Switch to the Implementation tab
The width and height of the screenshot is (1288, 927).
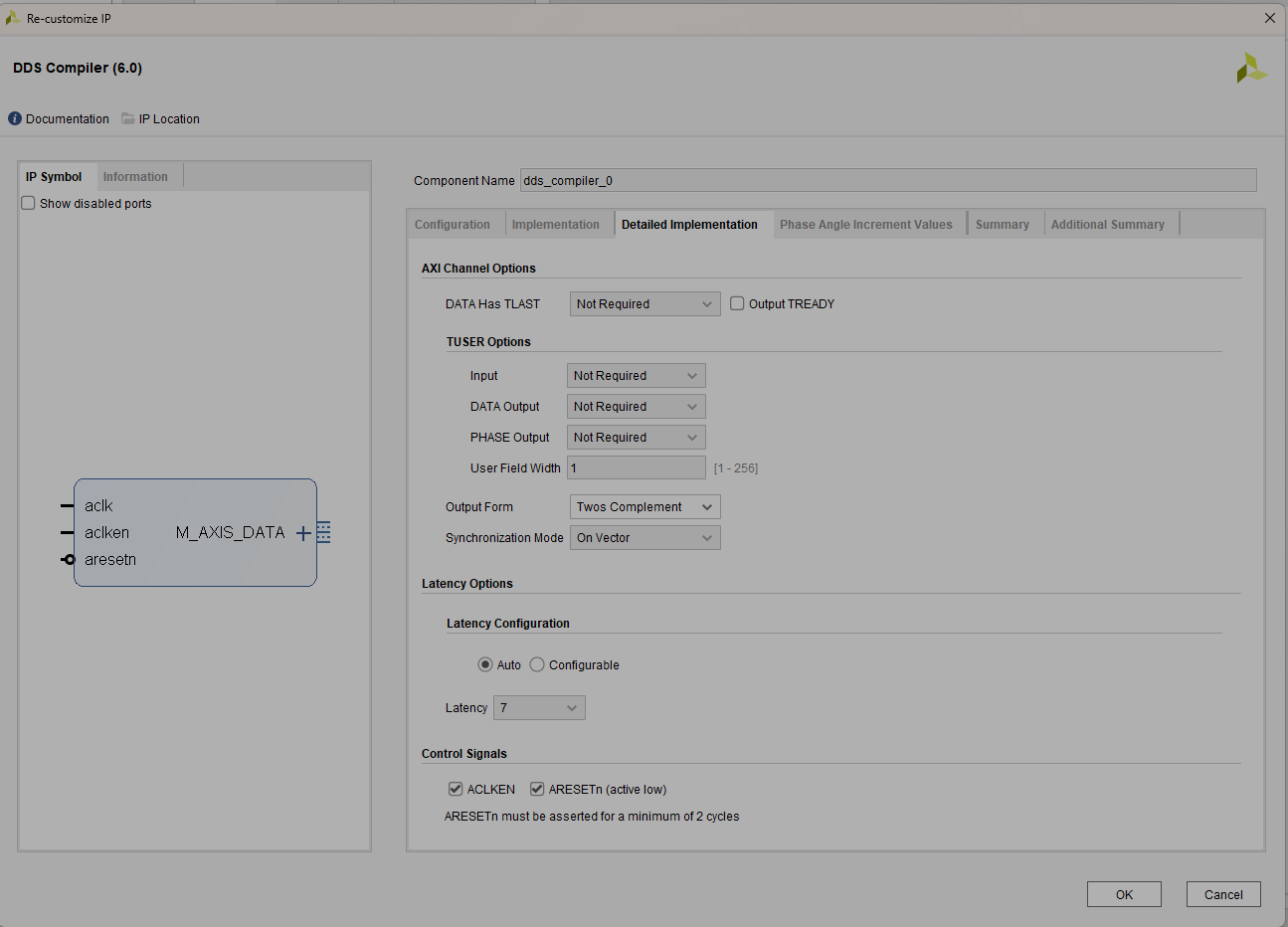[x=556, y=225]
